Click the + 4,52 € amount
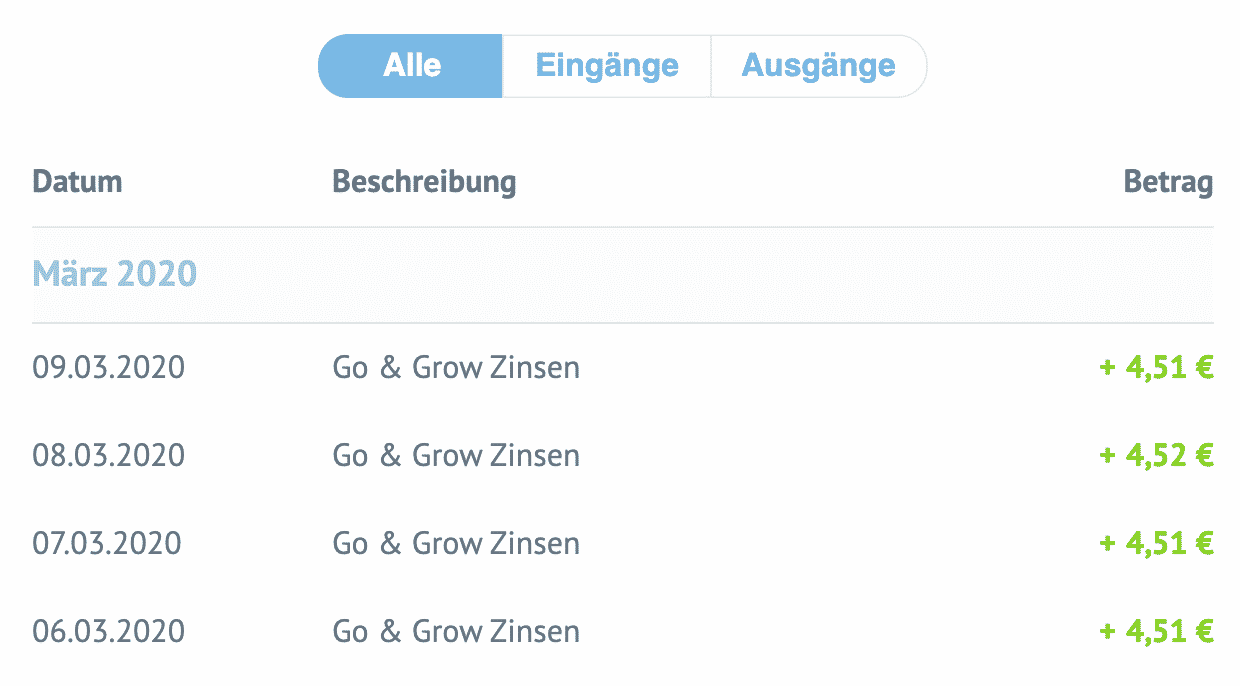Image resolution: width=1240 pixels, height=686 pixels. [x=1156, y=455]
